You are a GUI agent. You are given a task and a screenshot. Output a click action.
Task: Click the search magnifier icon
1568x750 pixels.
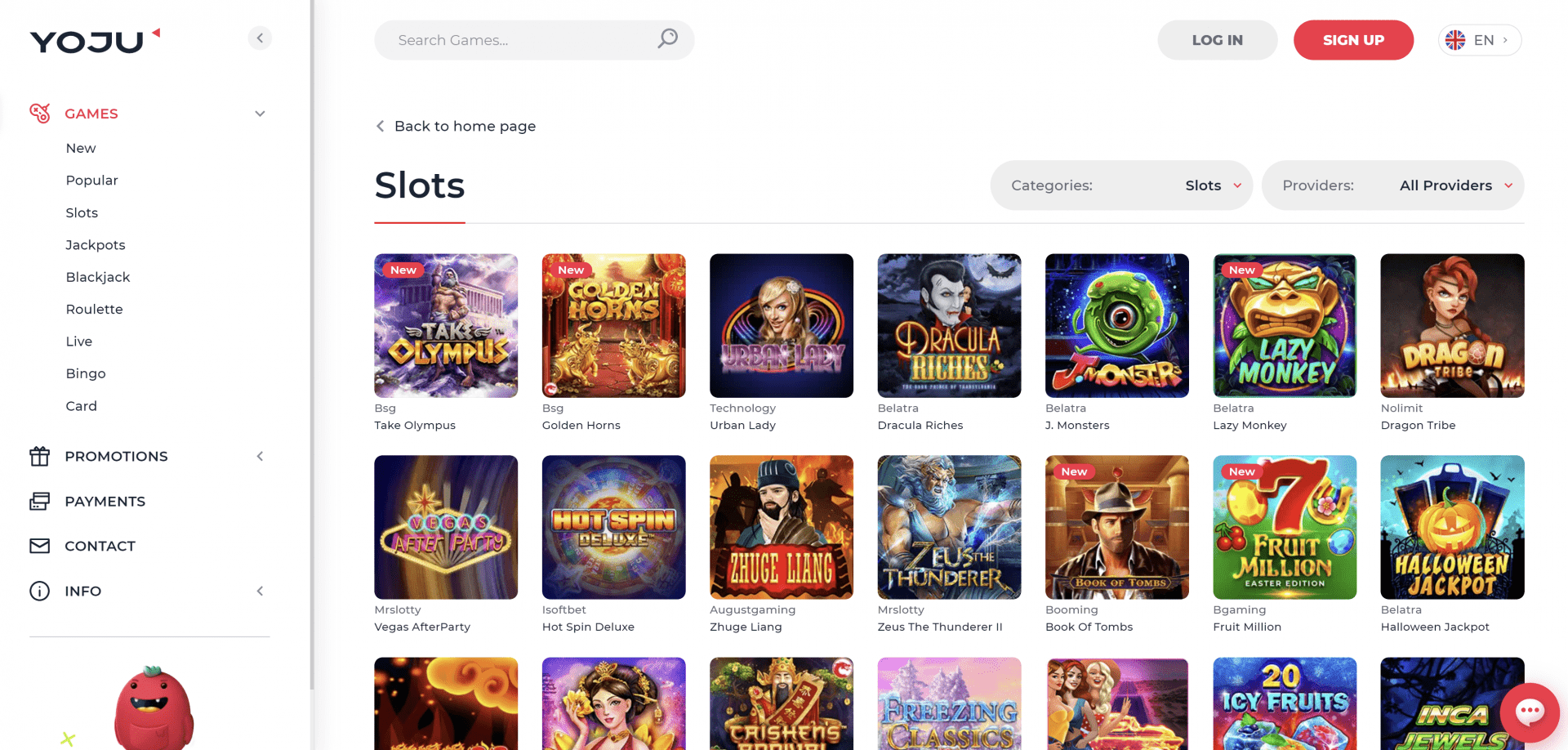pos(667,39)
